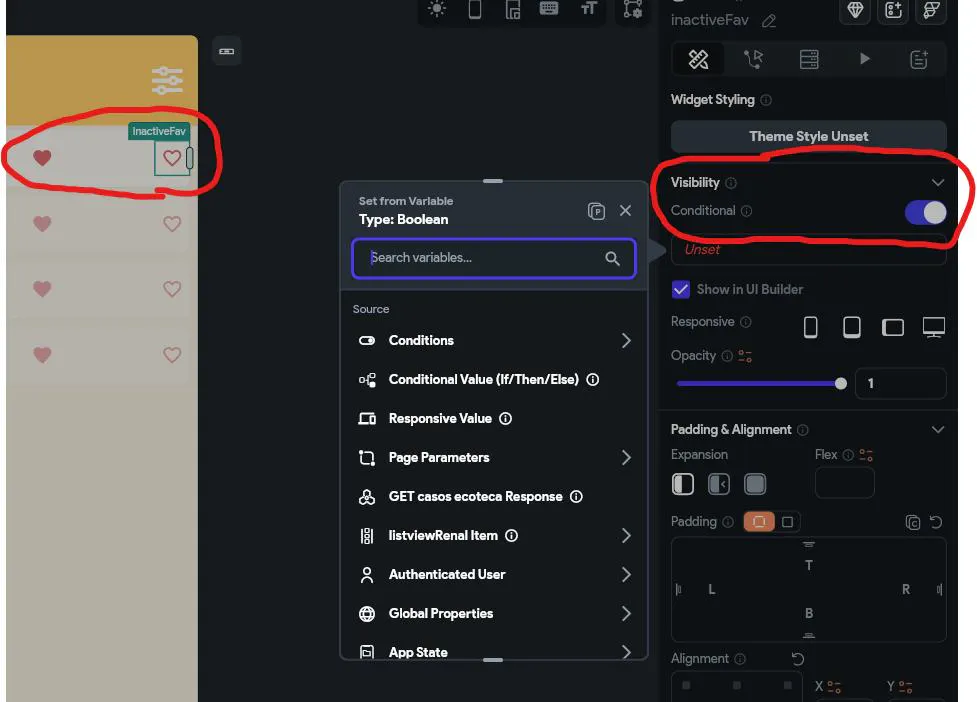Open the Documentation notes tab
The width and height of the screenshot is (977, 702).
(x=919, y=59)
